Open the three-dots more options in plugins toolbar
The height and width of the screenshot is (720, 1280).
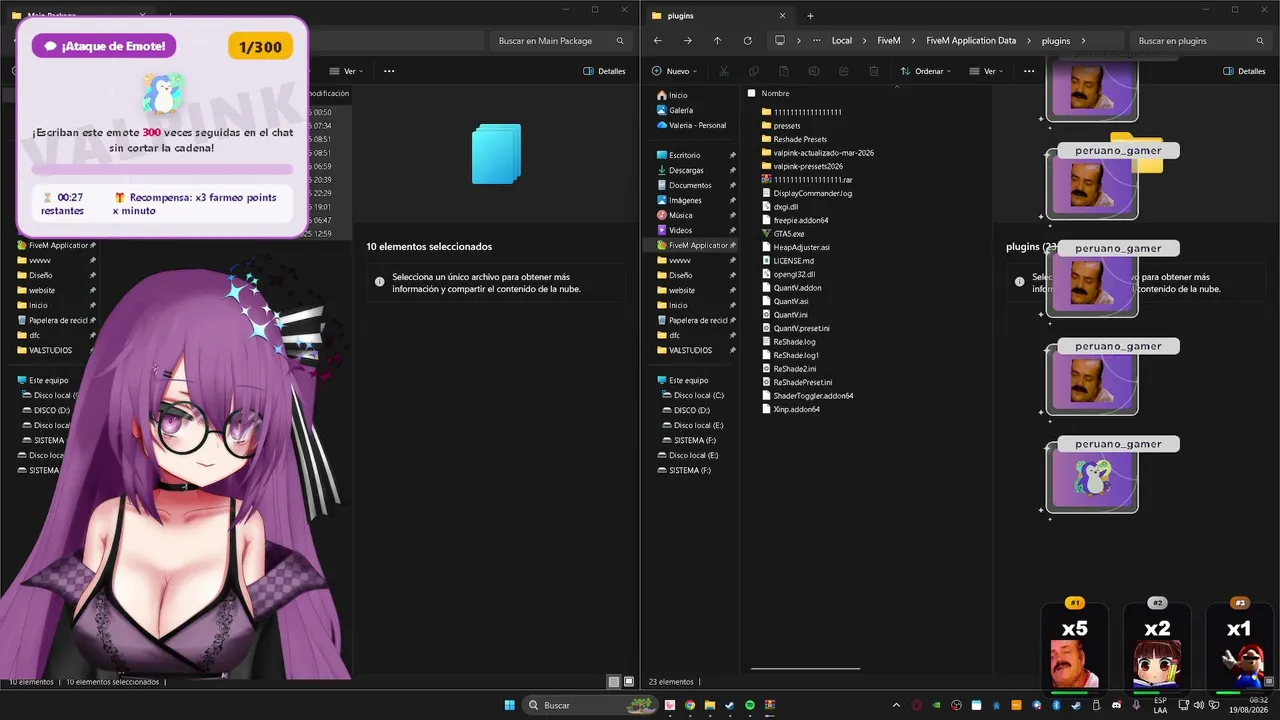point(1029,71)
